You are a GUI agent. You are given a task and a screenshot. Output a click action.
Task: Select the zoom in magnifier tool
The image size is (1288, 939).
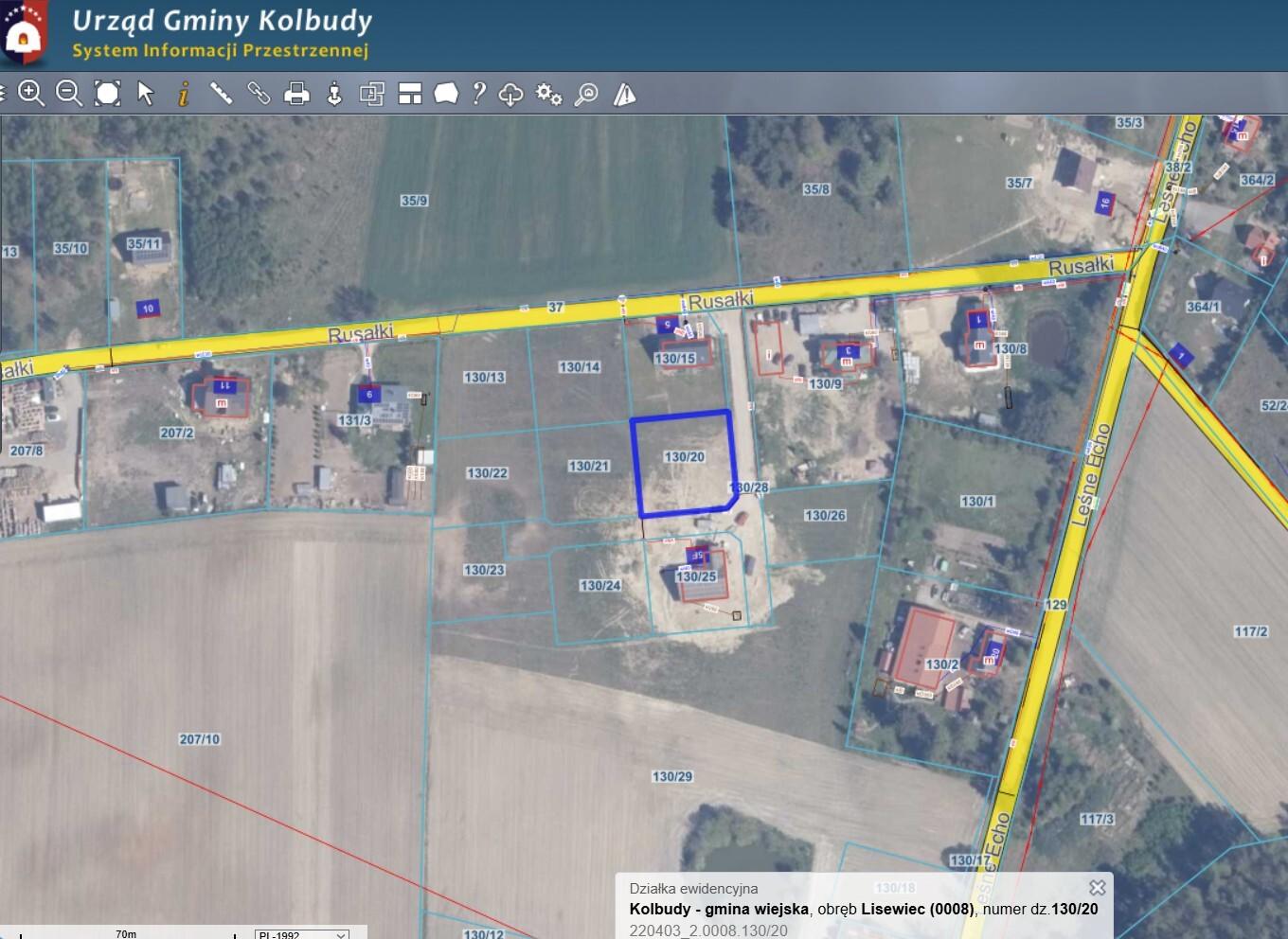(31, 93)
